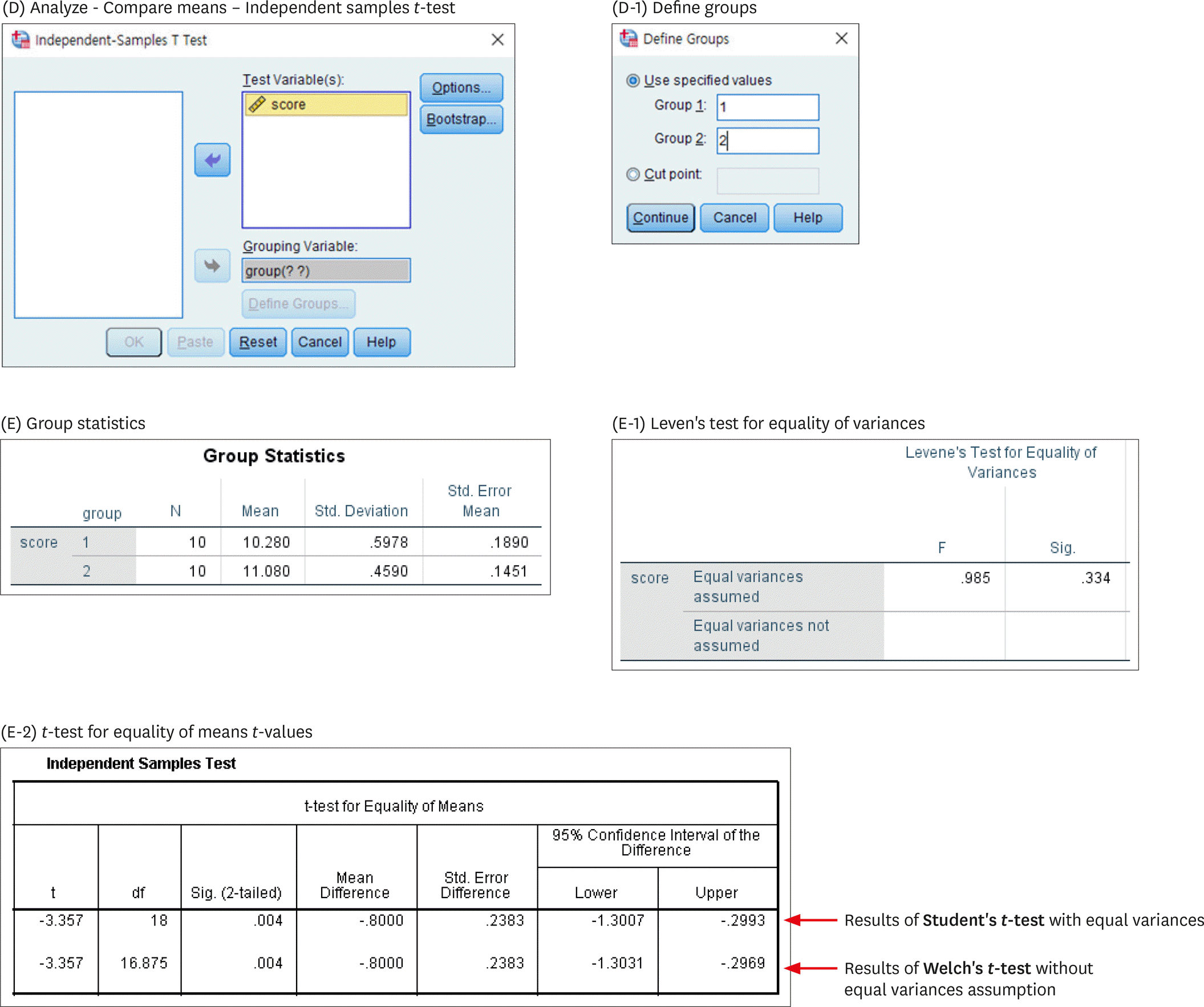The height and width of the screenshot is (1007, 1204).
Task: Select the score variable ruler icon
Action: pos(257,104)
